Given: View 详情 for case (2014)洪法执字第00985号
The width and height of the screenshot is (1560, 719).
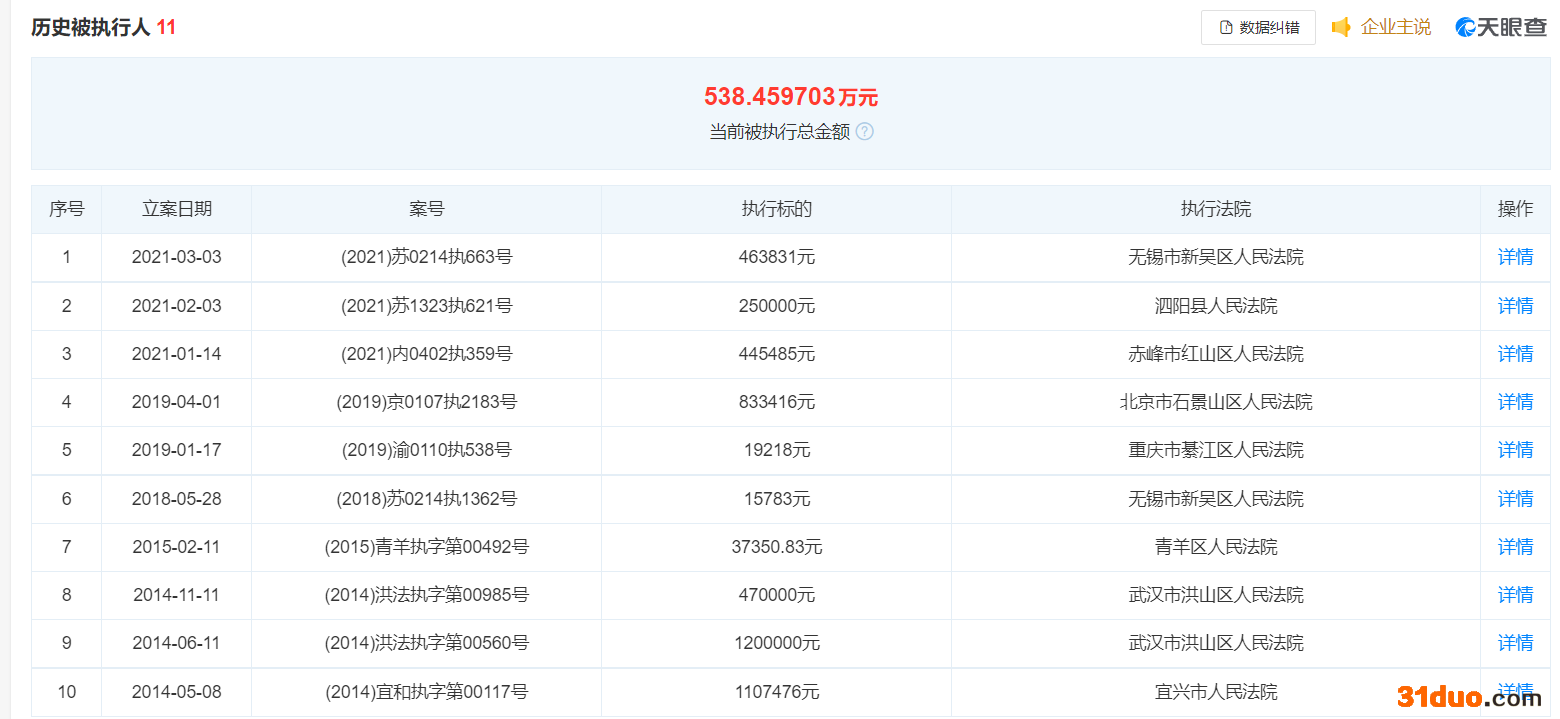Looking at the screenshot, I should [x=1515, y=595].
